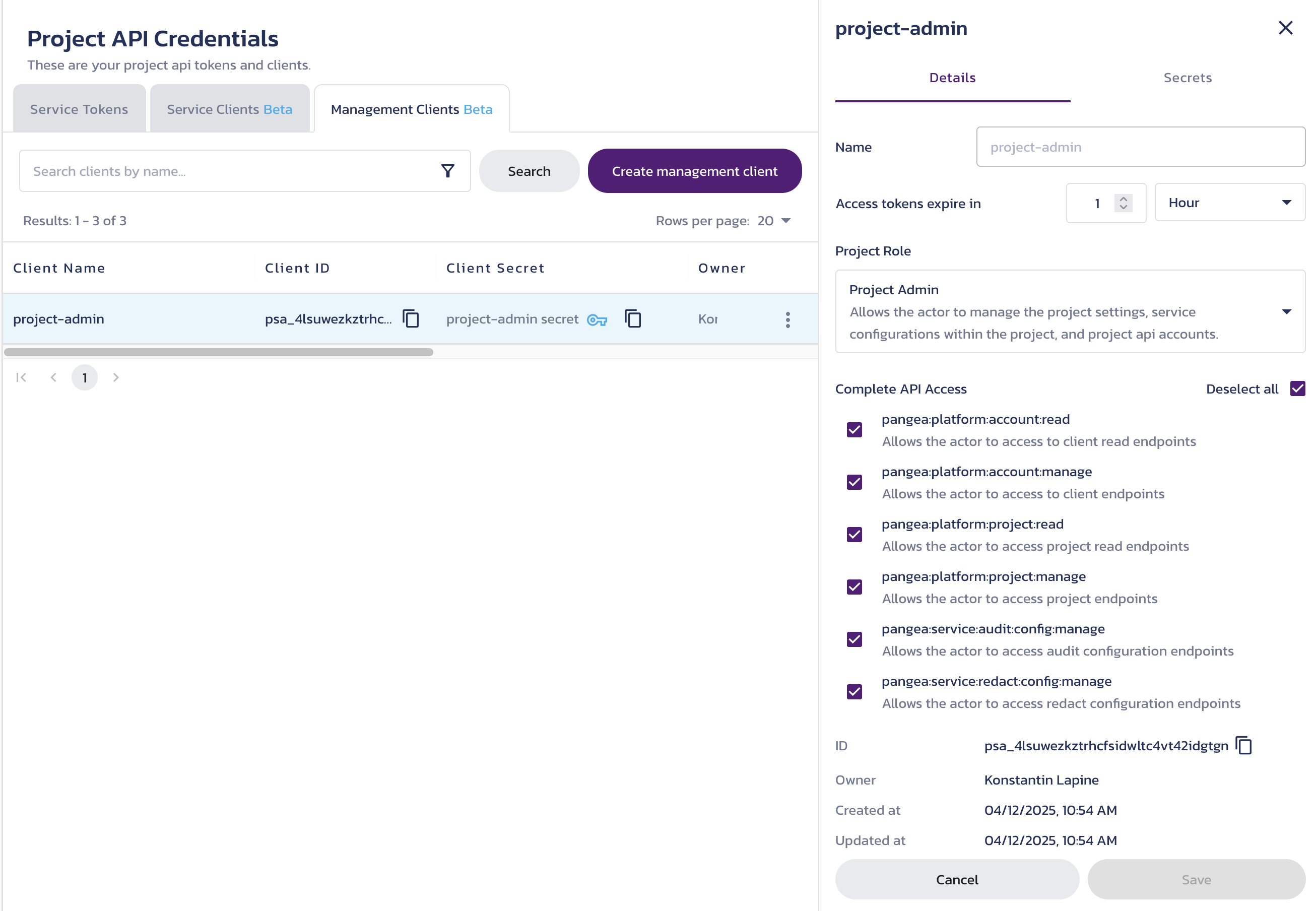Click the Results: 1 – 3 of 3 text
This screenshot has width=1316, height=911.
pyautogui.click(x=75, y=221)
